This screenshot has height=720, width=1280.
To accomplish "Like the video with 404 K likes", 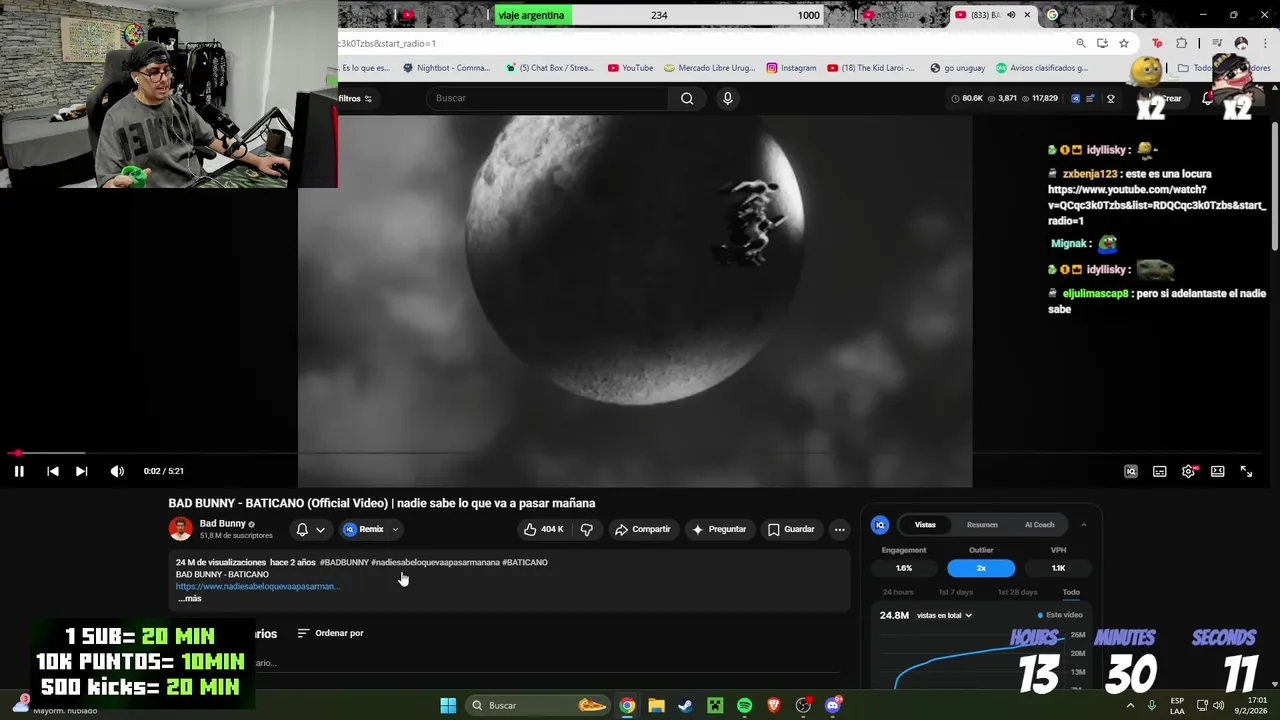I will click(x=544, y=529).
